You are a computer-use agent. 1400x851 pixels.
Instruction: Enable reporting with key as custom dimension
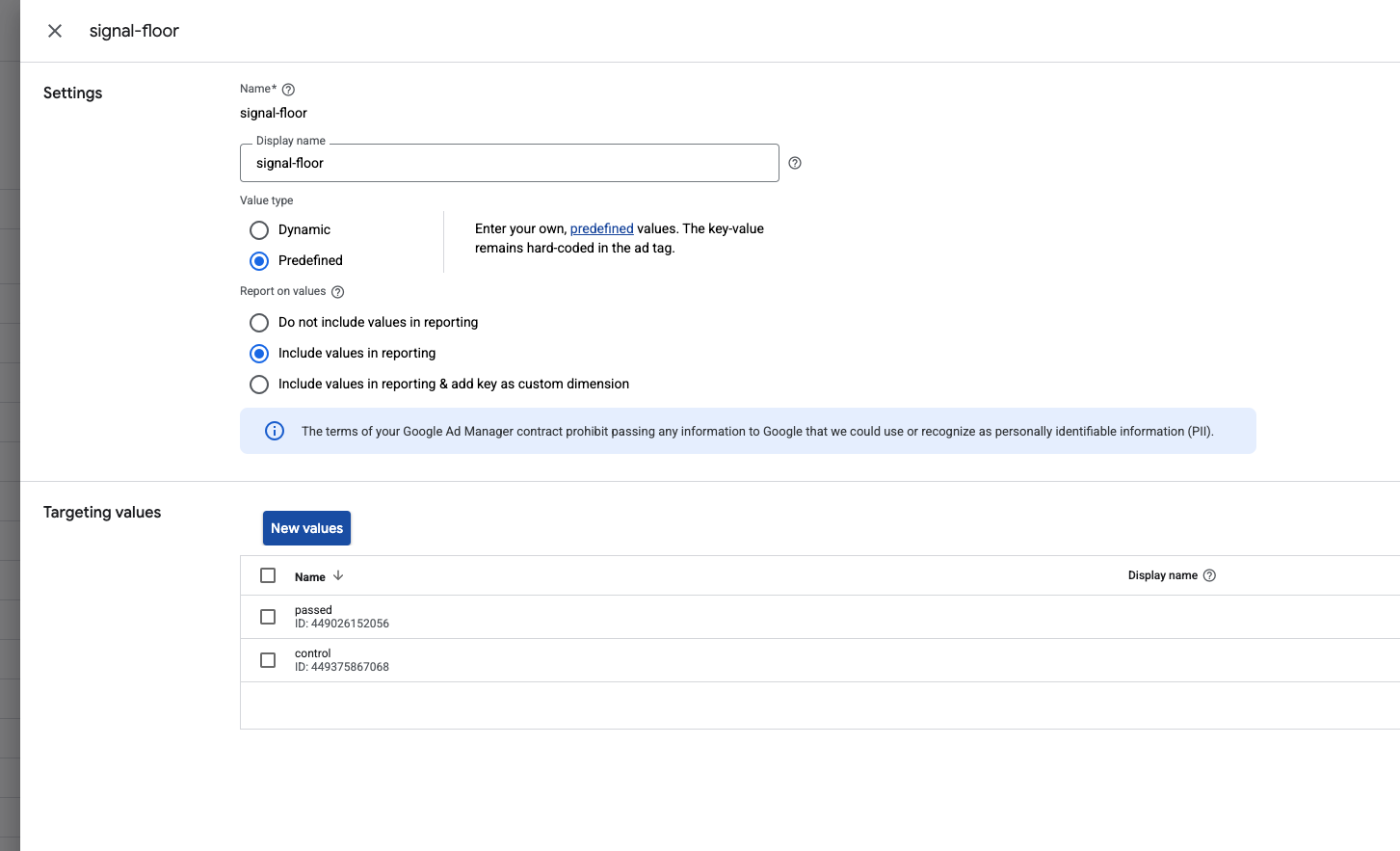[258, 384]
